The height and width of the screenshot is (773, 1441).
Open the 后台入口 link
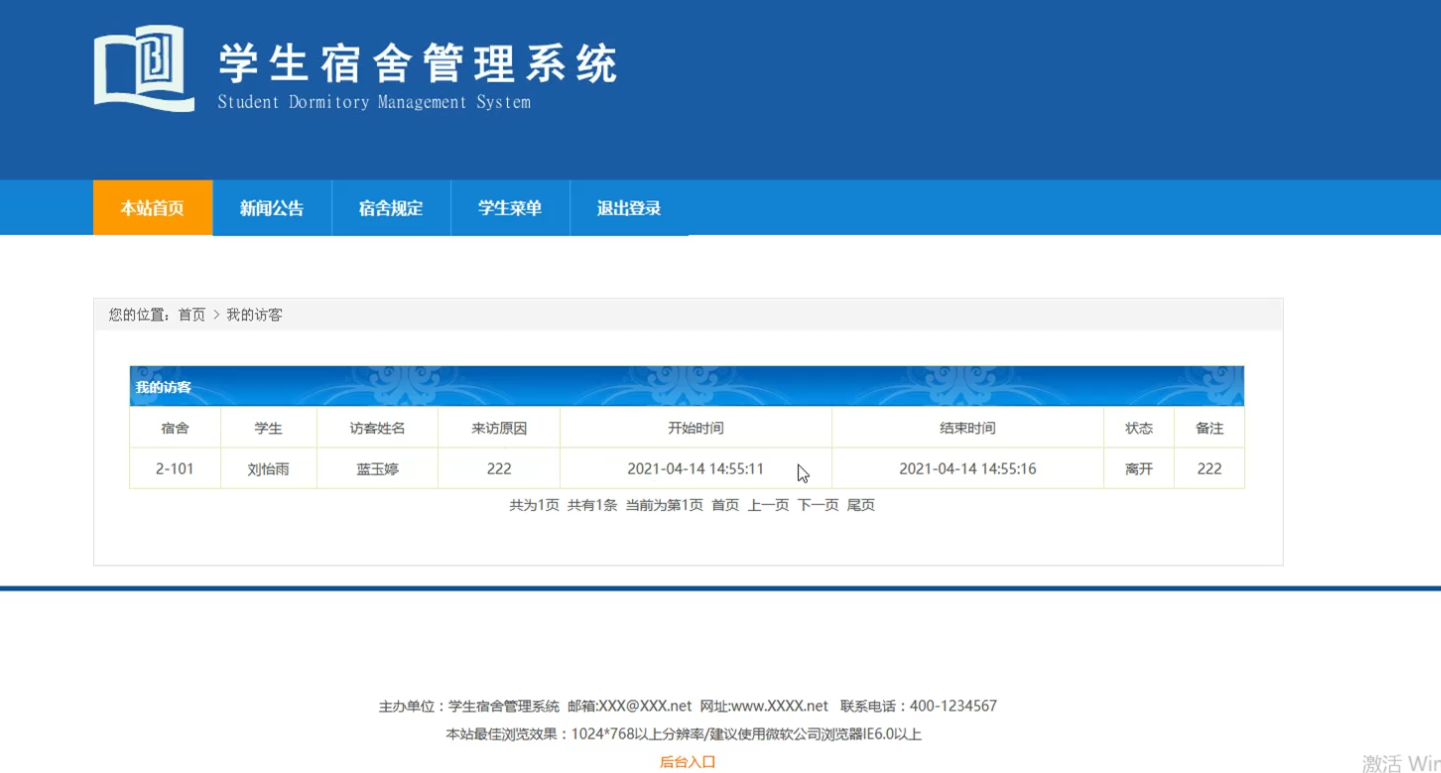tap(688, 762)
